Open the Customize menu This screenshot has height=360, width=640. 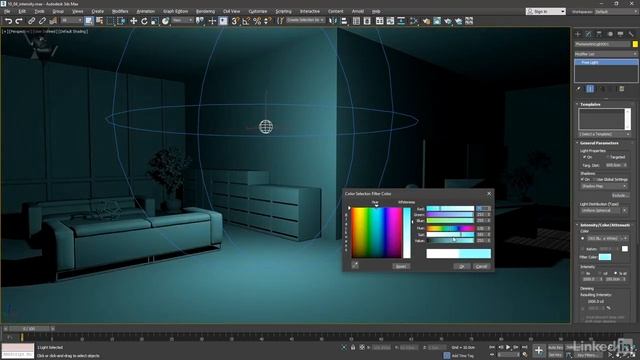click(x=258, y=11)
